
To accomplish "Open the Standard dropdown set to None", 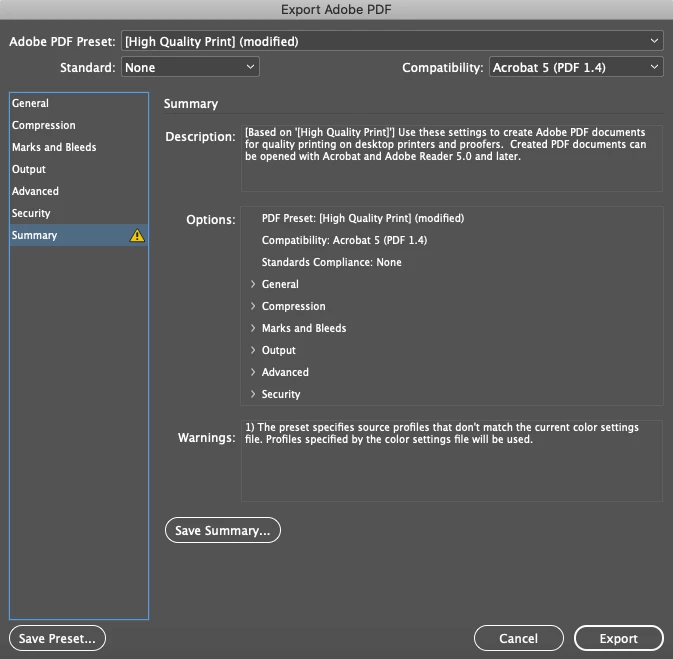I will pos(190,67).
